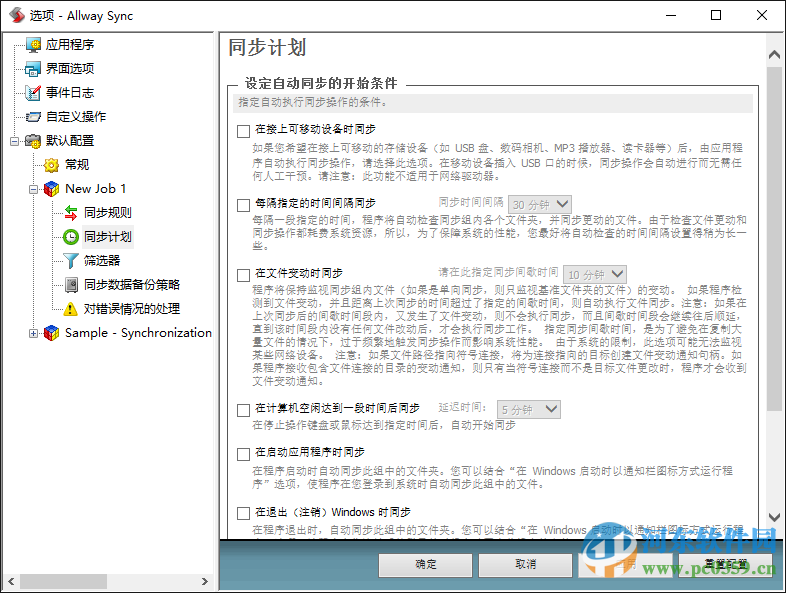Open the 30 分钟 sync interval dropdown

pos(540,205)
